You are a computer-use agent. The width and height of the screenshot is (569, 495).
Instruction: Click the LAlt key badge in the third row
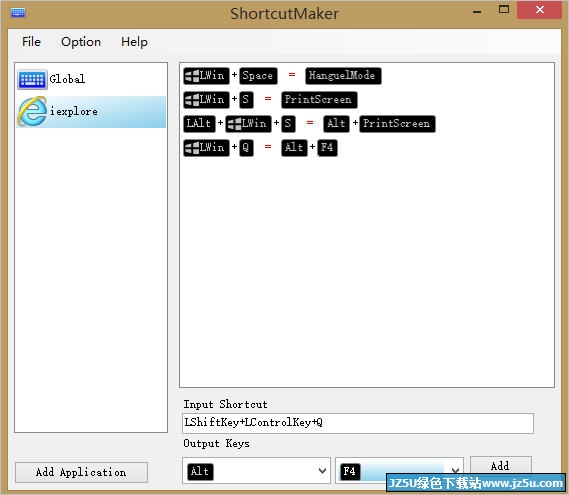[199, 124]
